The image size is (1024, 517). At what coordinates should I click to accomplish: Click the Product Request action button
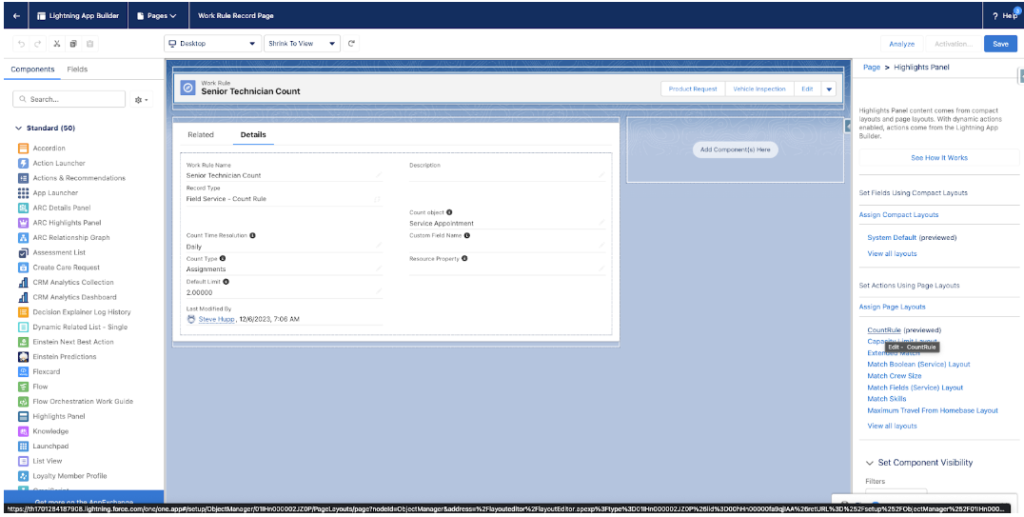tap(693, 89)
